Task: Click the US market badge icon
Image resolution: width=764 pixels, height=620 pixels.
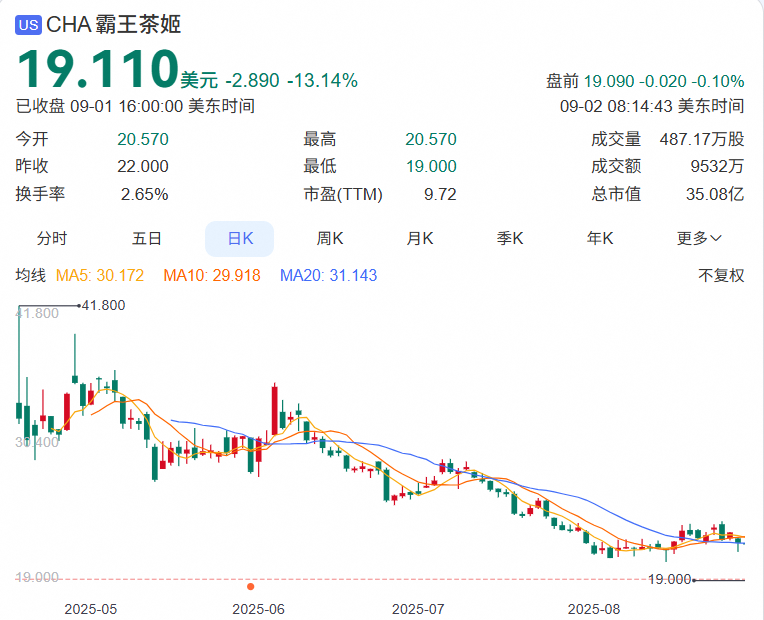Action: 29,26
